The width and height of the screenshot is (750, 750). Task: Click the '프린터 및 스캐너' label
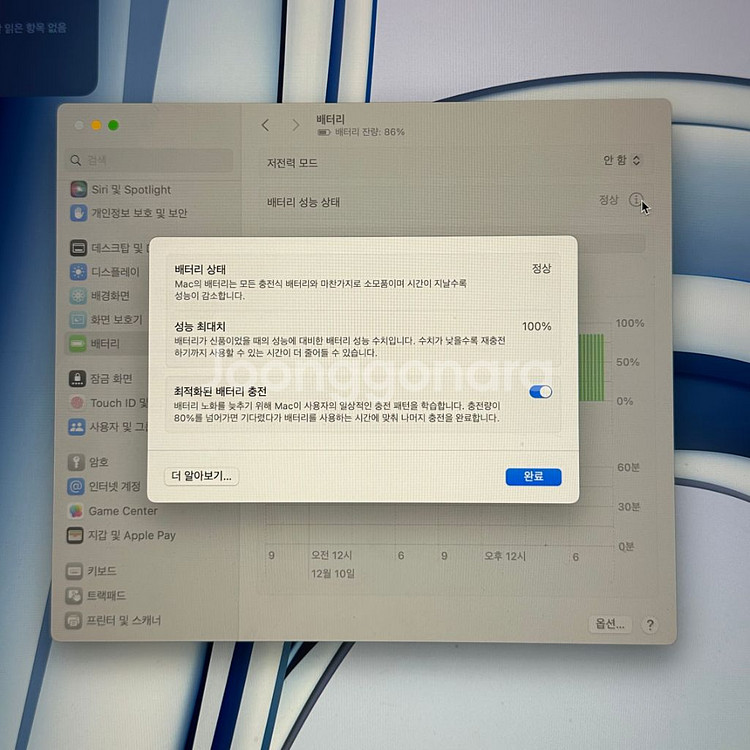click(x=123, y=621)
